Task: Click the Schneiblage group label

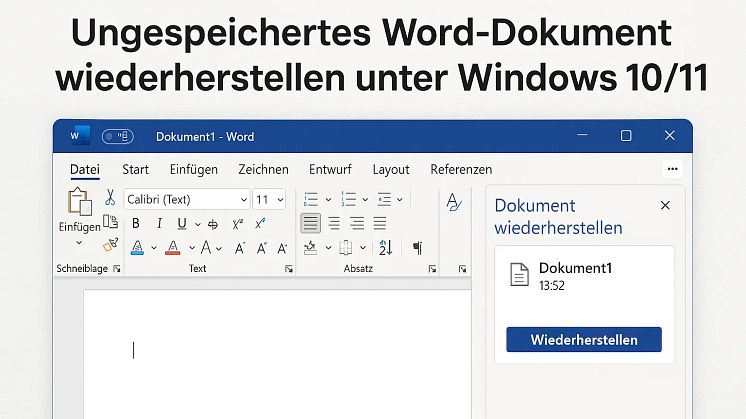Action: click(82, 269)
